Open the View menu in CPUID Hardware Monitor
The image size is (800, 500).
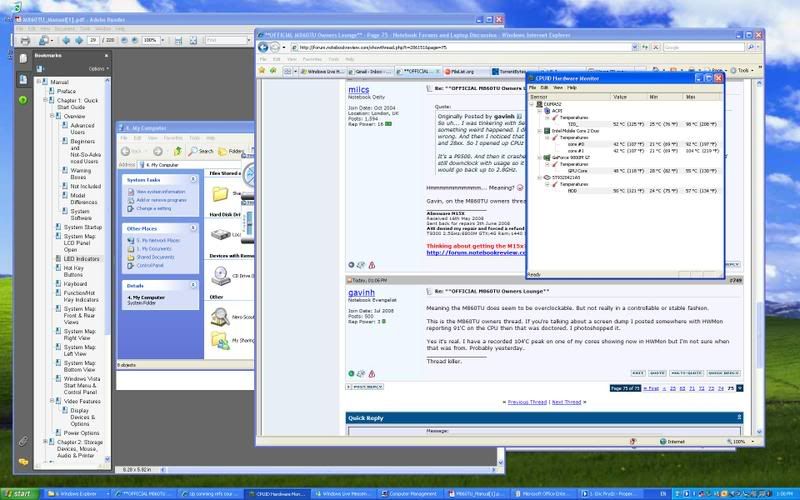tap(558, 88)
